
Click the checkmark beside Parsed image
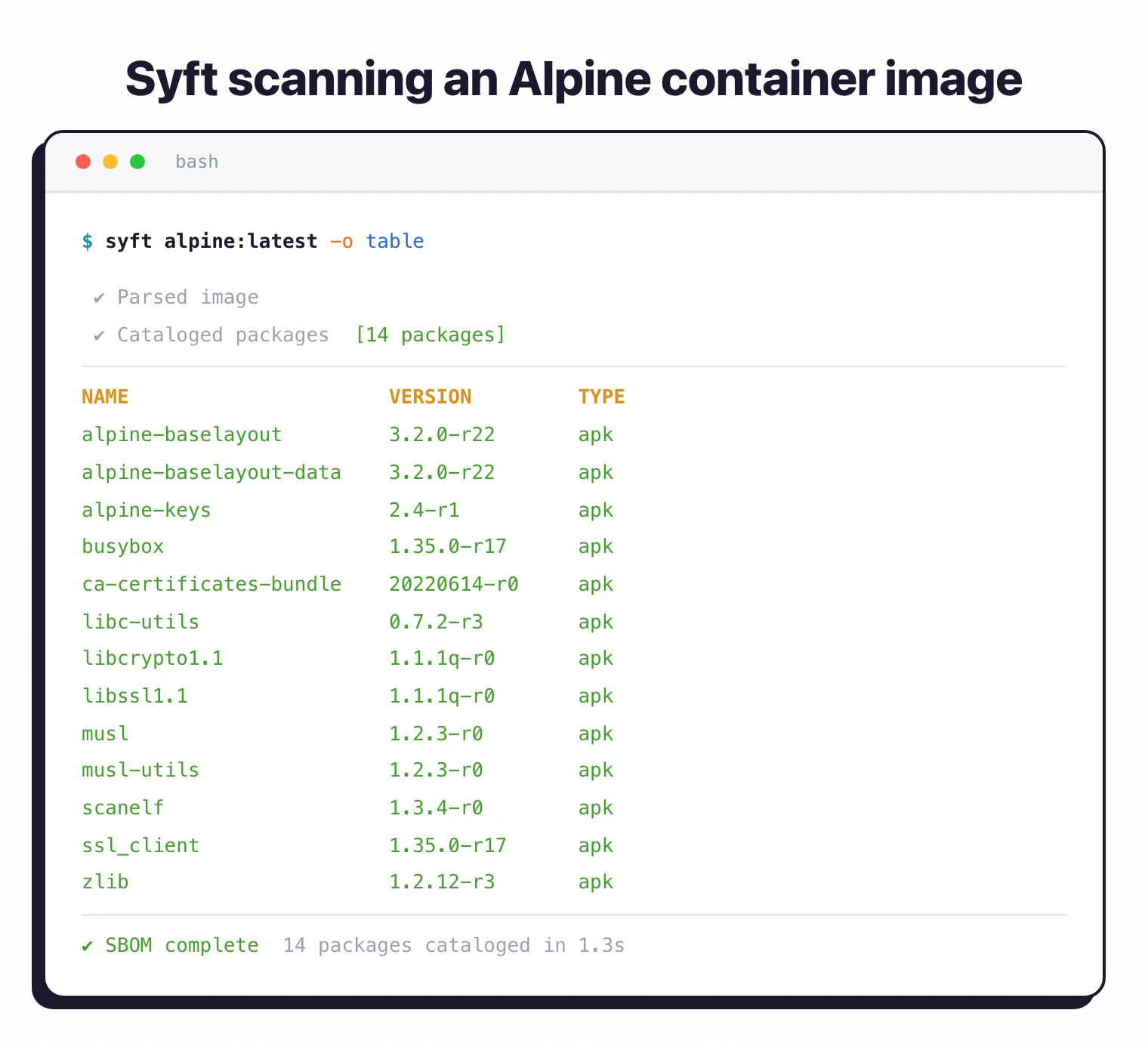[98, 297]
